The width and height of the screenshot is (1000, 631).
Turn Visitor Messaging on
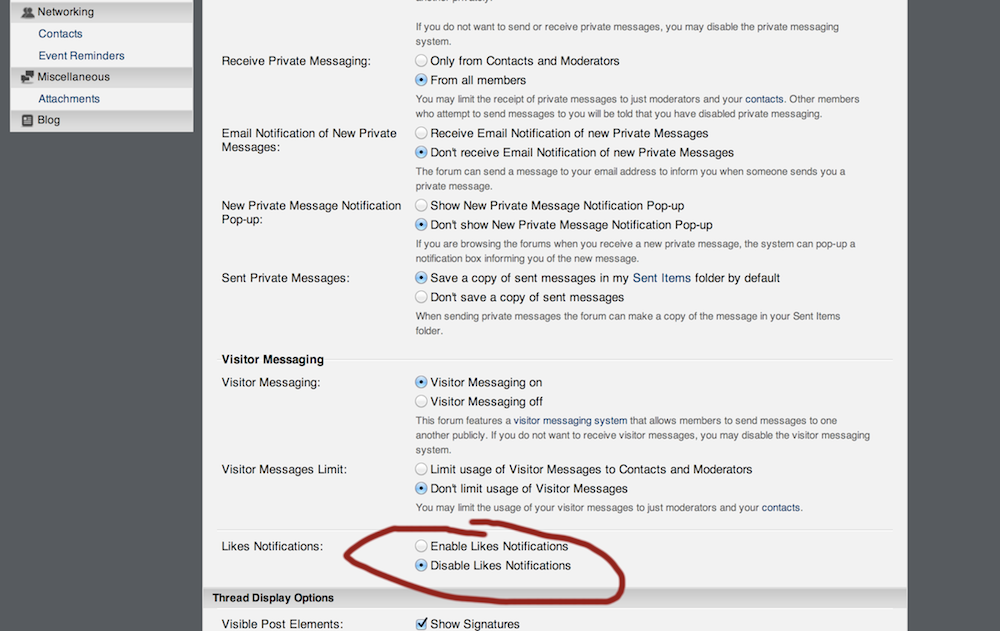click(421, 382)
